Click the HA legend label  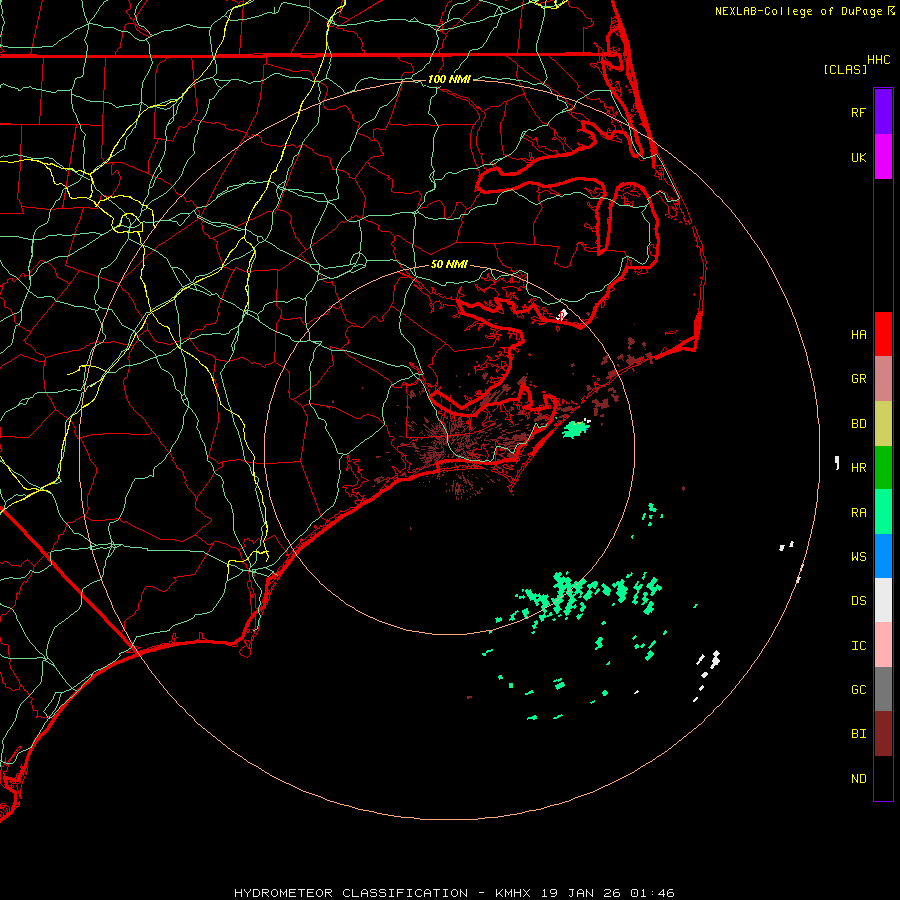tap(858, 334)
